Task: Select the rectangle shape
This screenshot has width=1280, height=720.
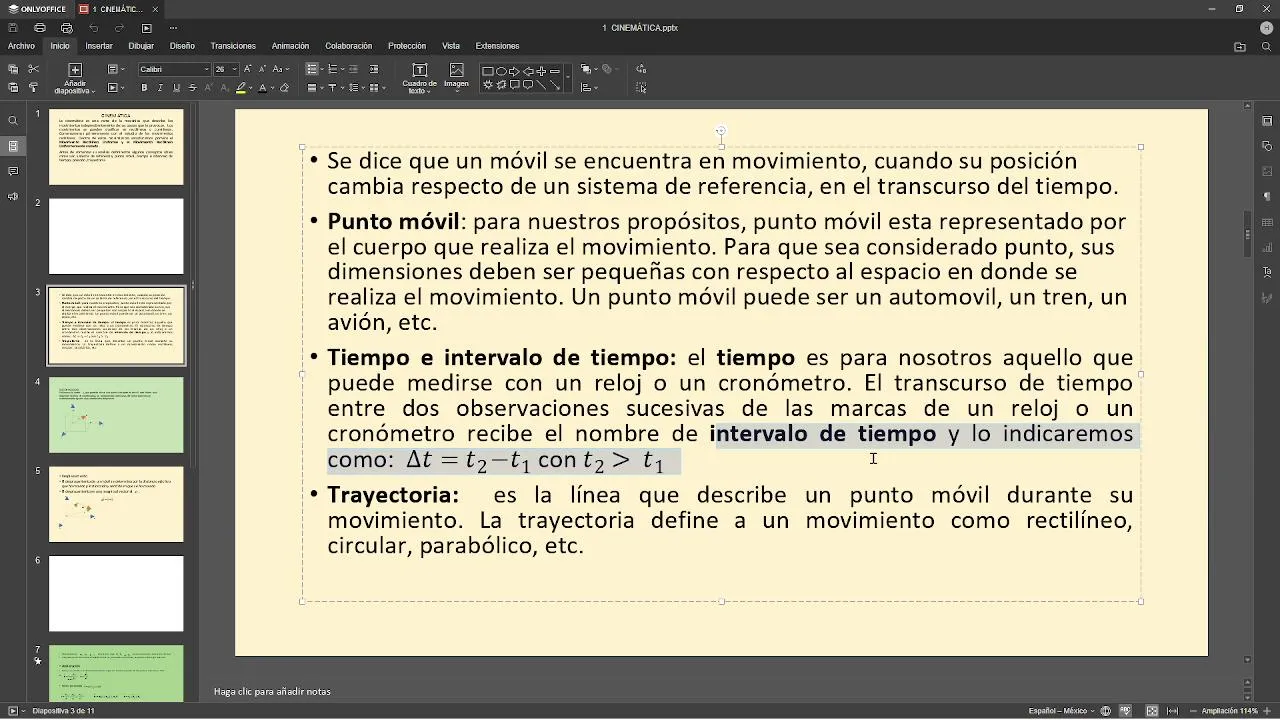Action: (487, 71)
